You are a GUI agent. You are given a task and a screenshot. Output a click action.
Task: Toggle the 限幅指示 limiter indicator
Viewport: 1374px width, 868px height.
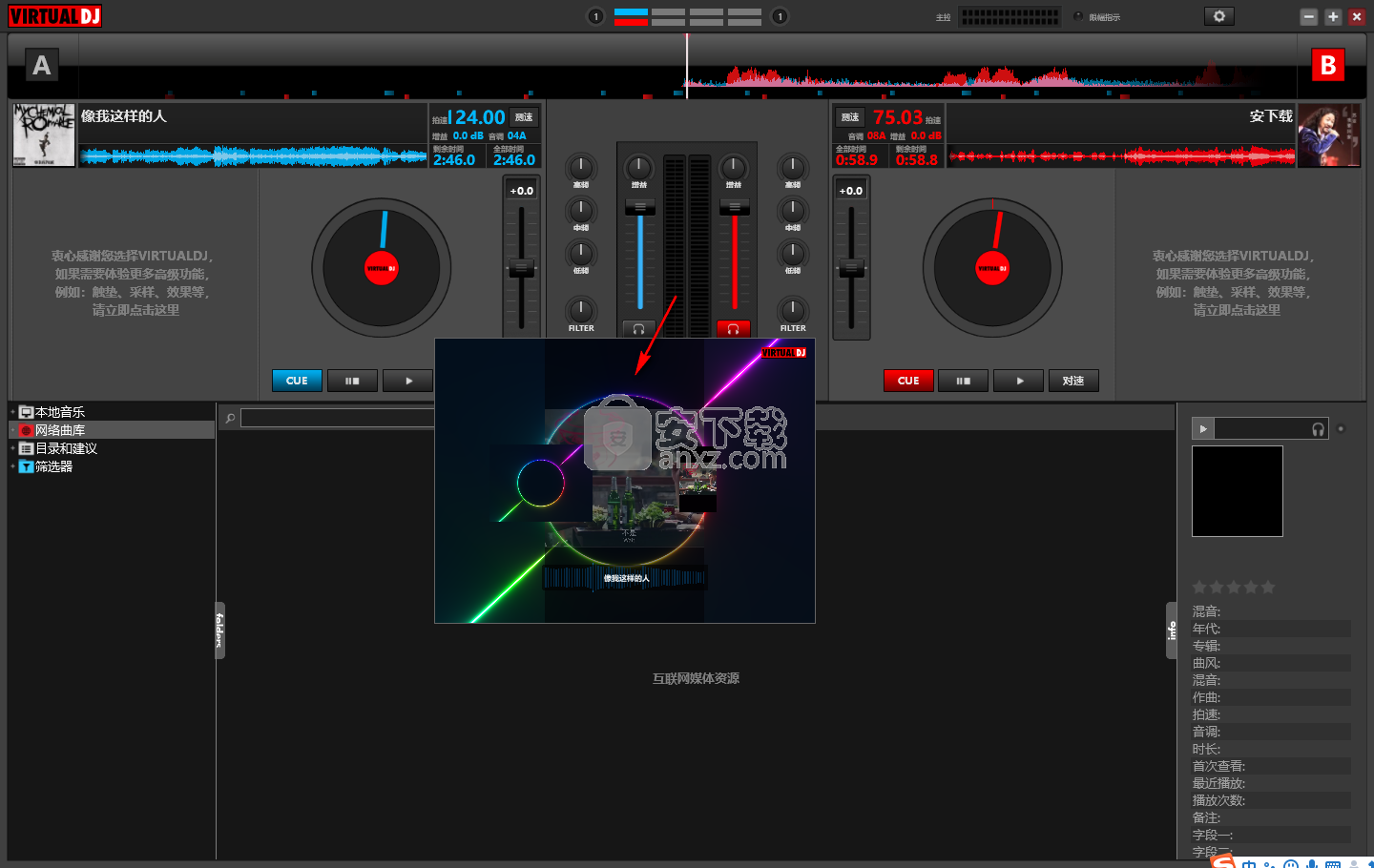(1078, 17)
